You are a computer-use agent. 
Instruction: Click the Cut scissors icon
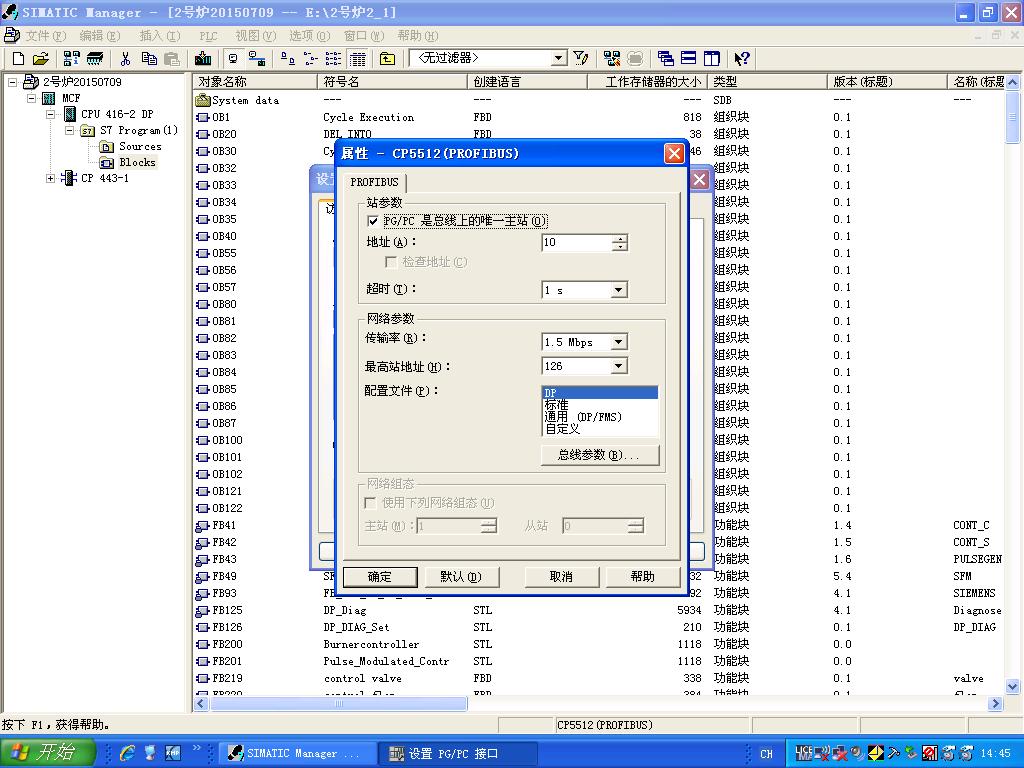coord(125,59)
